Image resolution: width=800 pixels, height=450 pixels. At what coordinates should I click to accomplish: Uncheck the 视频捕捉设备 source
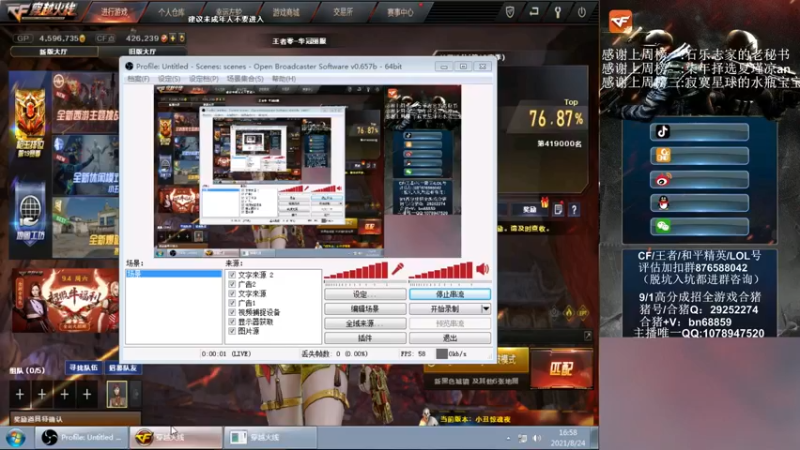(x=232, y=312)
